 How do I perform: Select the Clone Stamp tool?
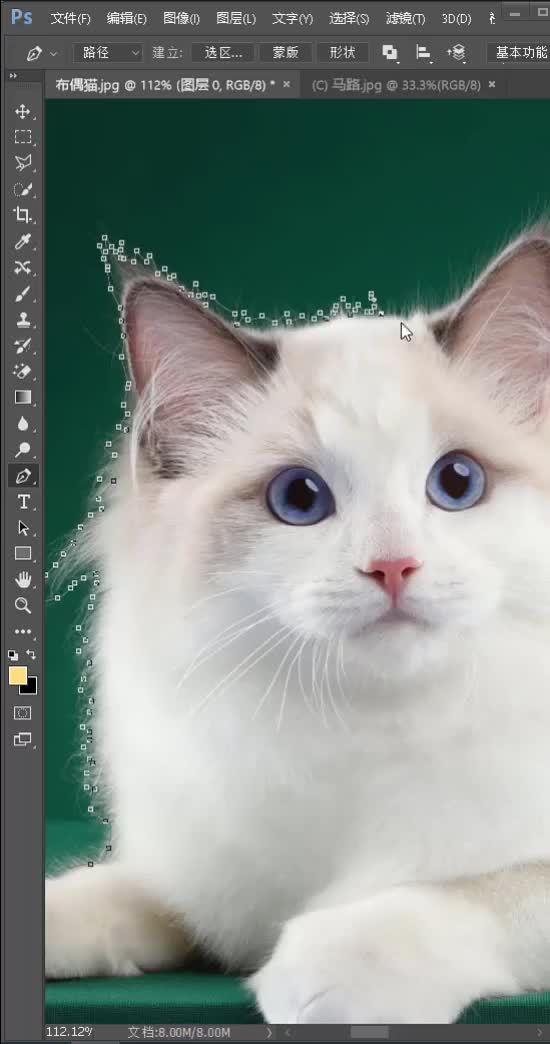tap(23, 319)
